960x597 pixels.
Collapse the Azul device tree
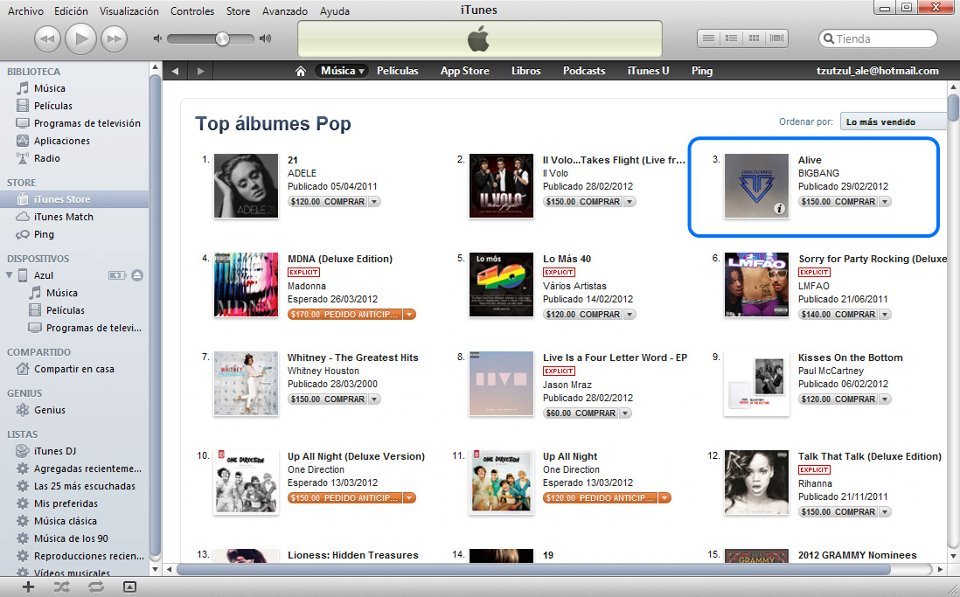[9, 276]
